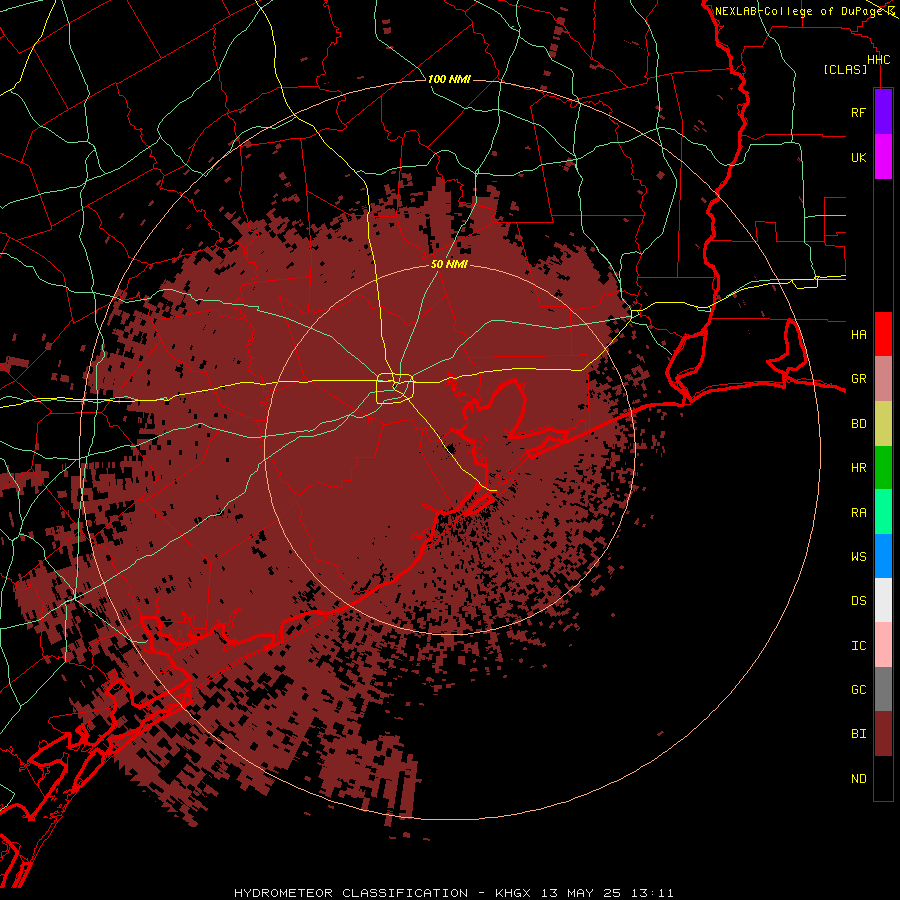Click the GR legend label
900x900 pixels.
coord(858,379)
